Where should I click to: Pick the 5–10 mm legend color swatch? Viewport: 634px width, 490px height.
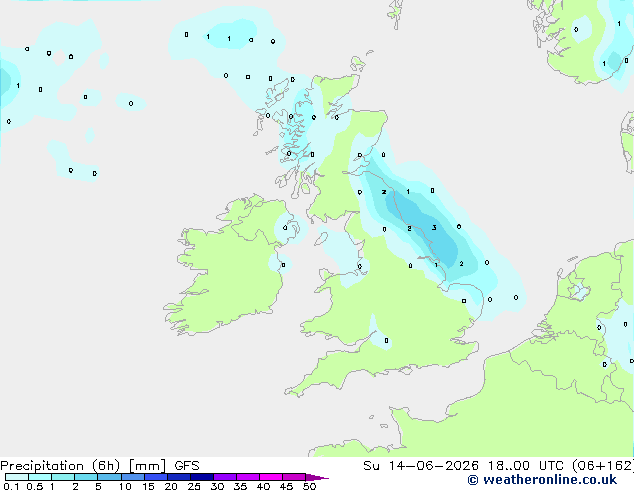[109, 477]
